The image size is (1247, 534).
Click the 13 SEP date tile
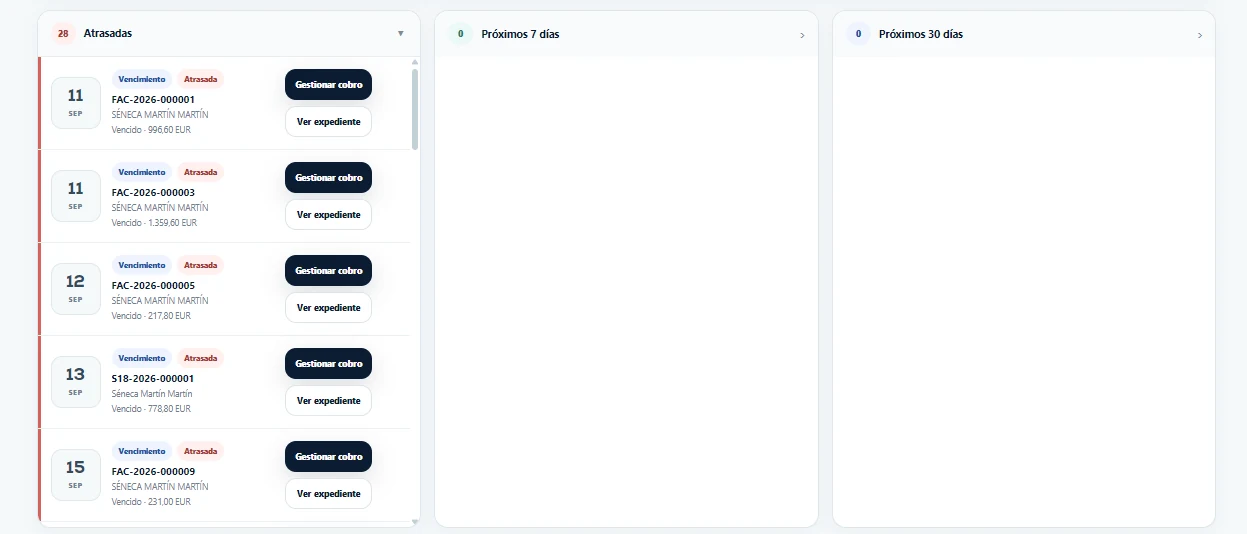pos(76,382)
